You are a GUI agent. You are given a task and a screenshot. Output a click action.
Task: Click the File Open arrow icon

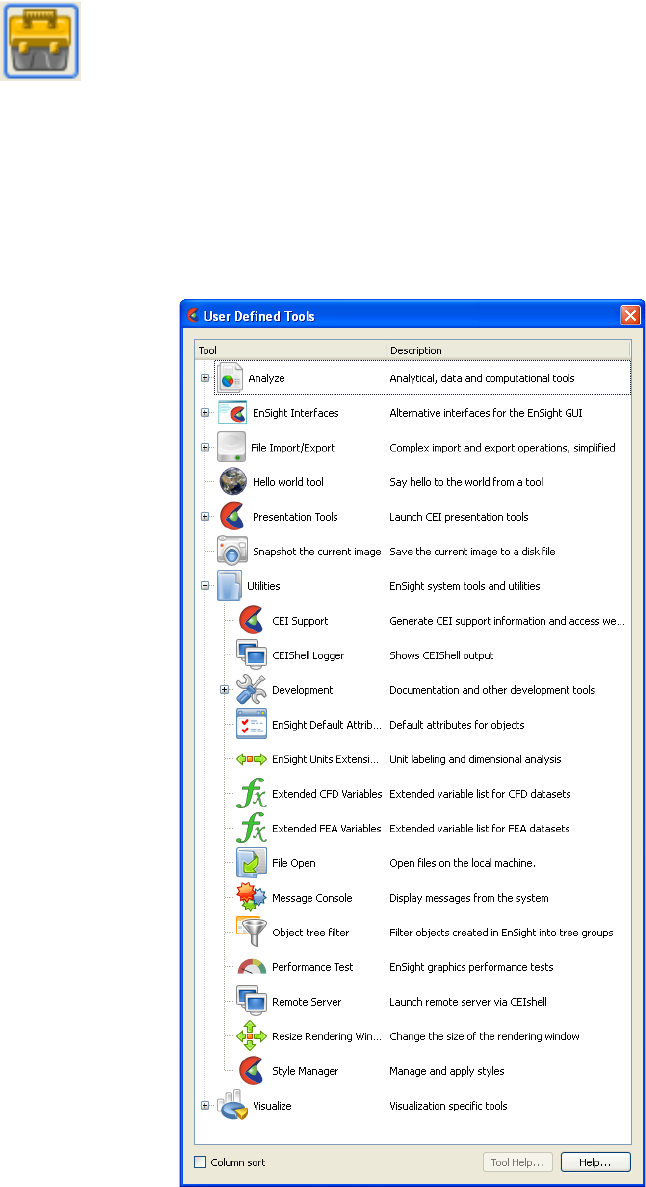(x=251, y=863)
